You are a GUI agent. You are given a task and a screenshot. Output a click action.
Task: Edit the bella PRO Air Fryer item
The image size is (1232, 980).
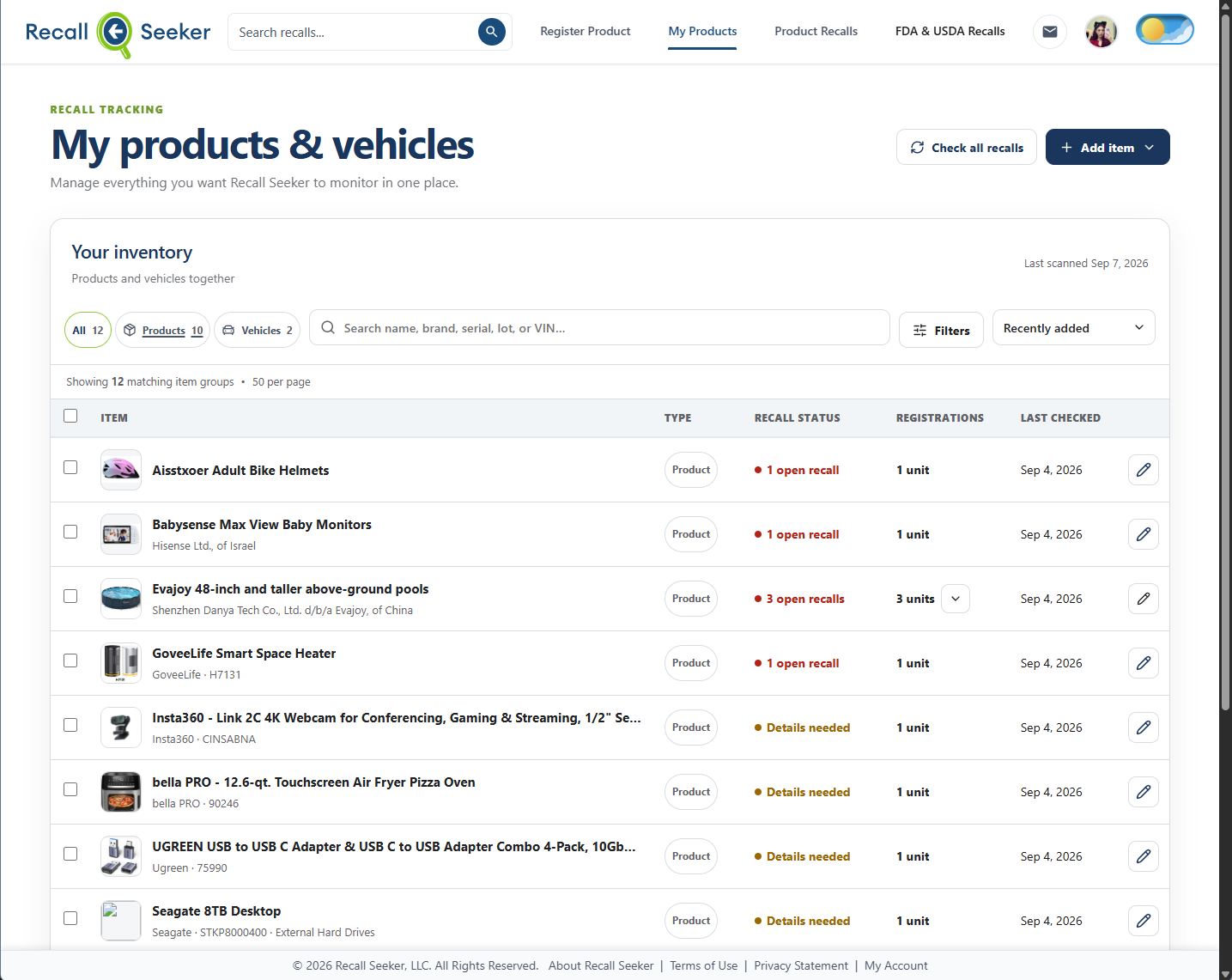pos(1143,792)
